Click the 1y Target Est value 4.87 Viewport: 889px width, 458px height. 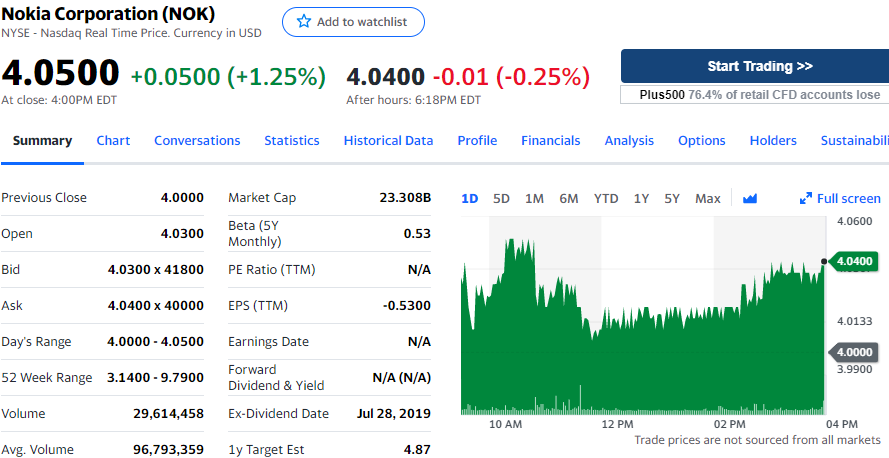[417, 450]
